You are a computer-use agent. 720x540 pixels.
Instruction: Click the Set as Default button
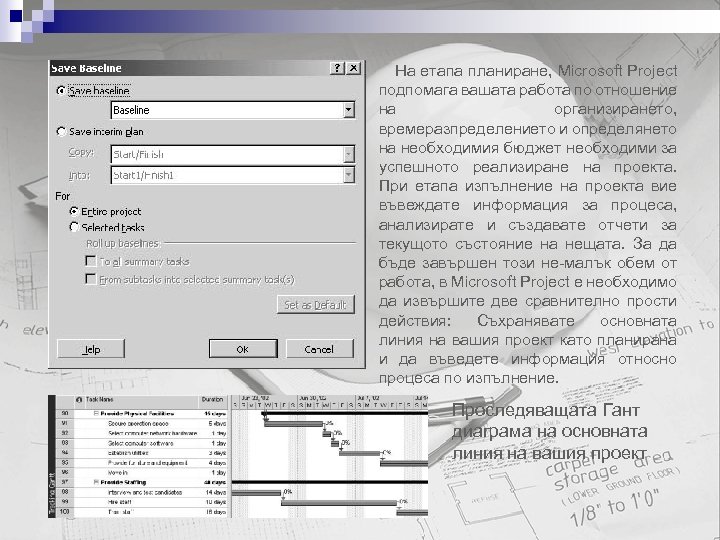[315, 304]
